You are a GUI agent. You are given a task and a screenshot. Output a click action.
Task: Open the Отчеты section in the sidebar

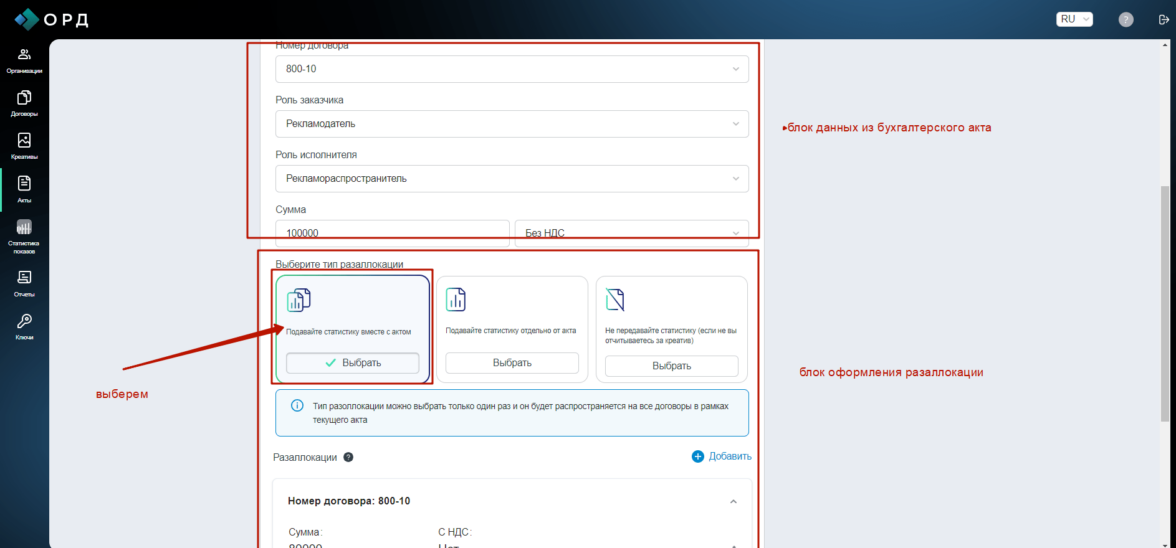pyautogui.click(x=24, y=283)
